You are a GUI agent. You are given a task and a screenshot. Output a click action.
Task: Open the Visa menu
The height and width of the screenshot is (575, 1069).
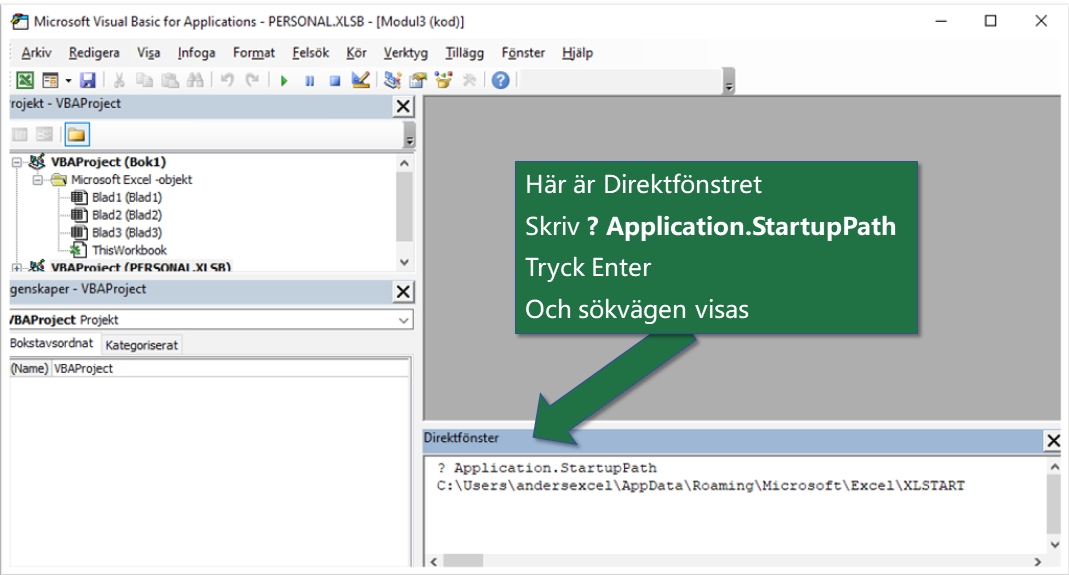pyautogui.click(x=149, y=53)
